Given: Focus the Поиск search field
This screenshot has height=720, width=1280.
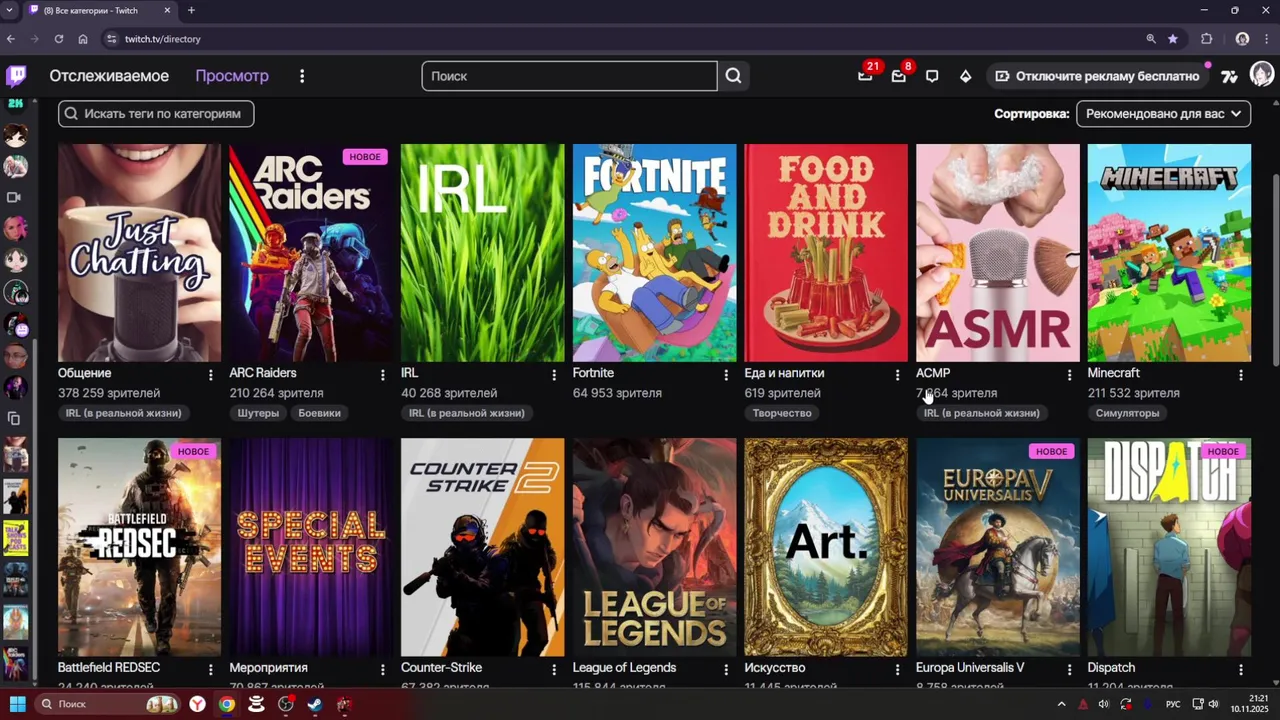Looking at the screenshot, I should click(569, 76).
